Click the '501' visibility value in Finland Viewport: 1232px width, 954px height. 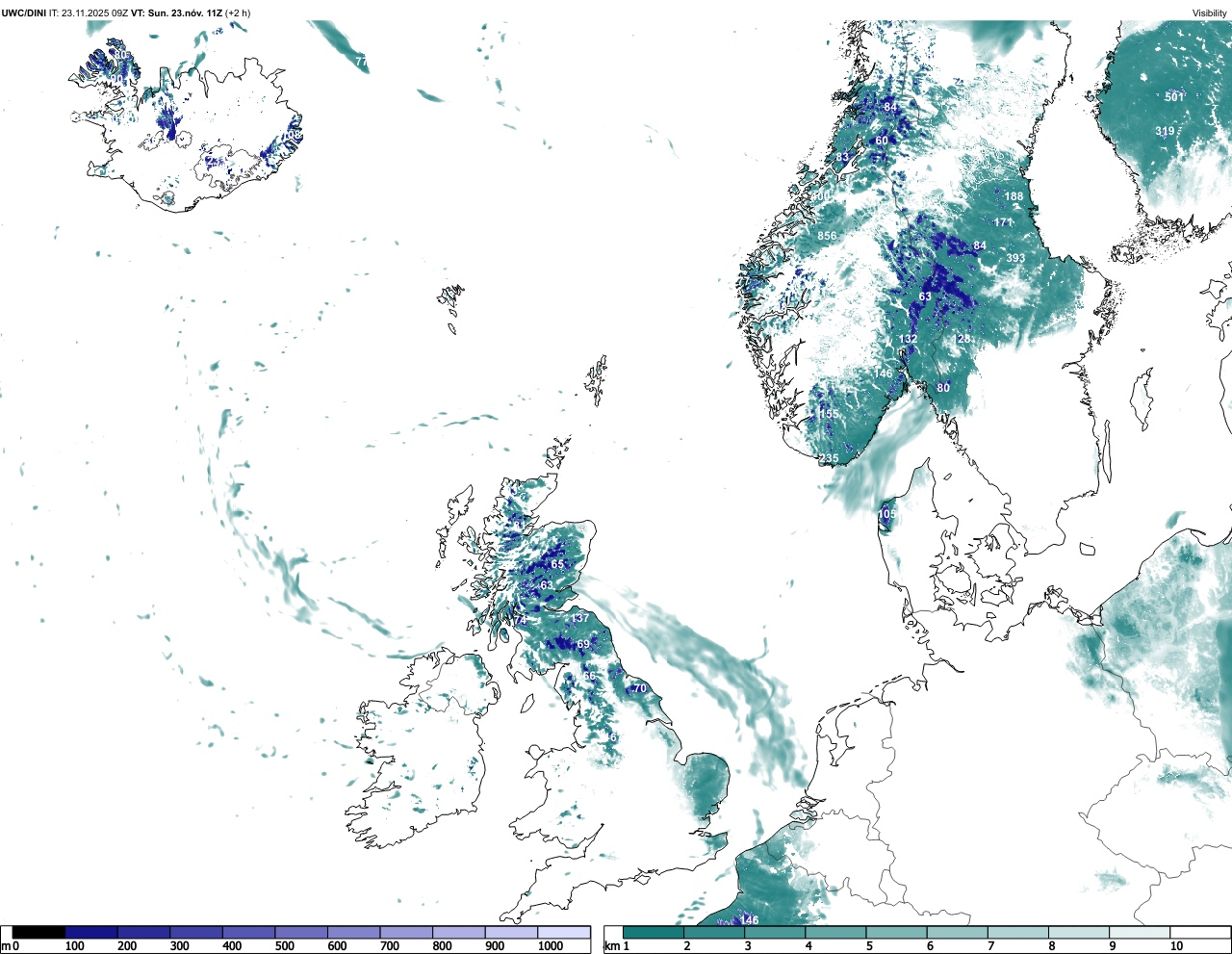coord(1174,97)
